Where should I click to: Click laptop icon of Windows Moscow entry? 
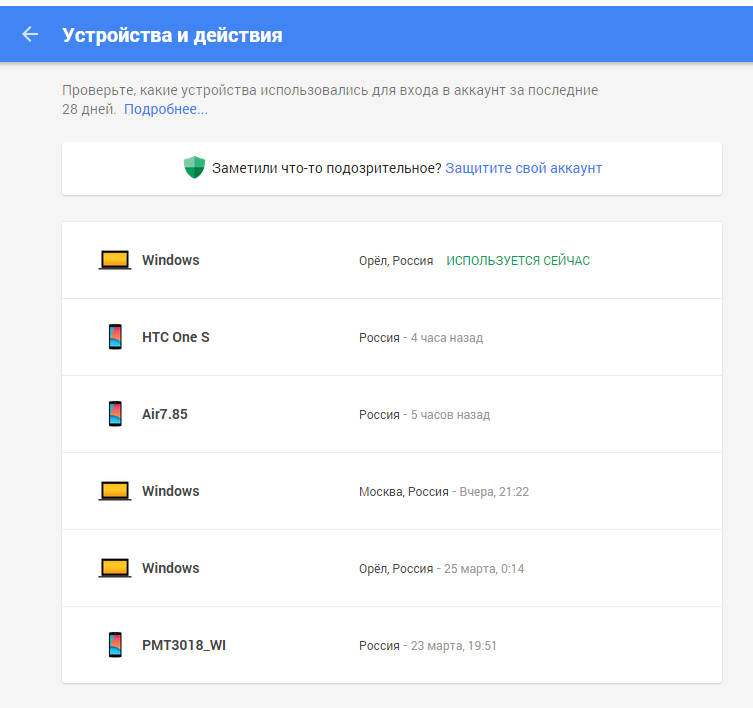(115, 491)
